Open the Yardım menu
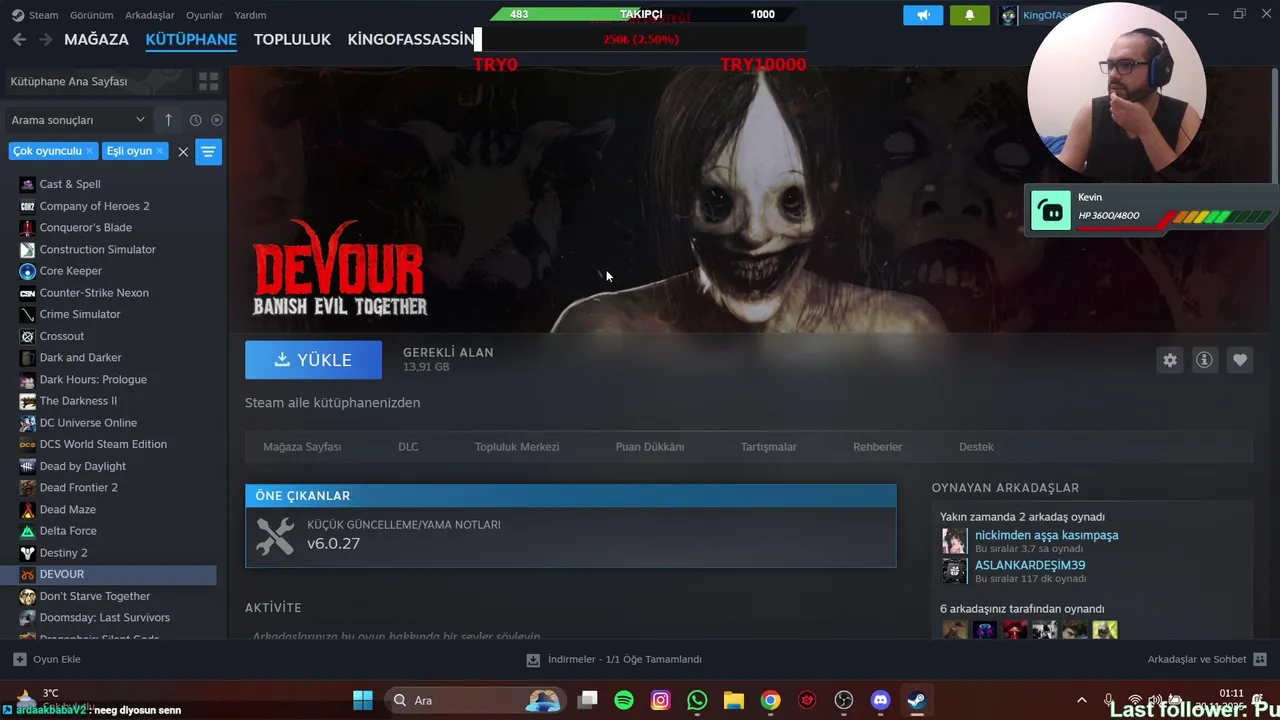The image size is (1280, 720). (x=250, y=15)
